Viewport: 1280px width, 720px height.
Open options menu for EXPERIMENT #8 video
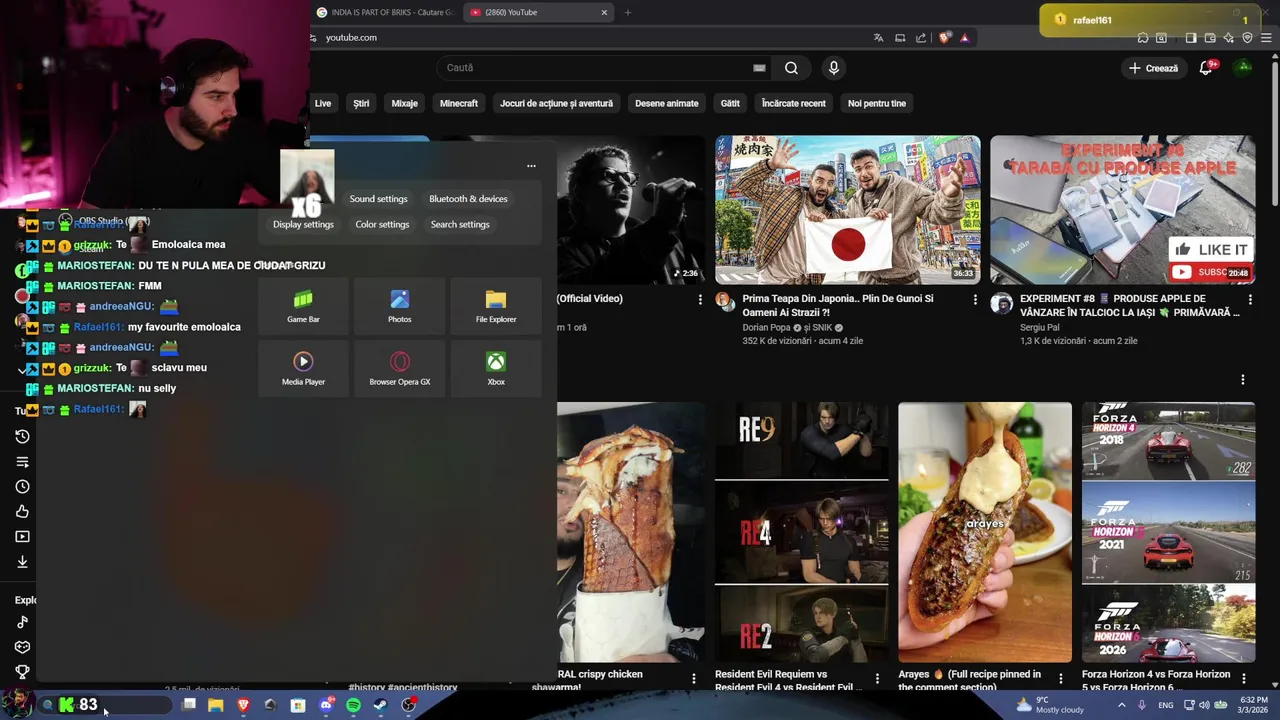(x=1250, y=299)
